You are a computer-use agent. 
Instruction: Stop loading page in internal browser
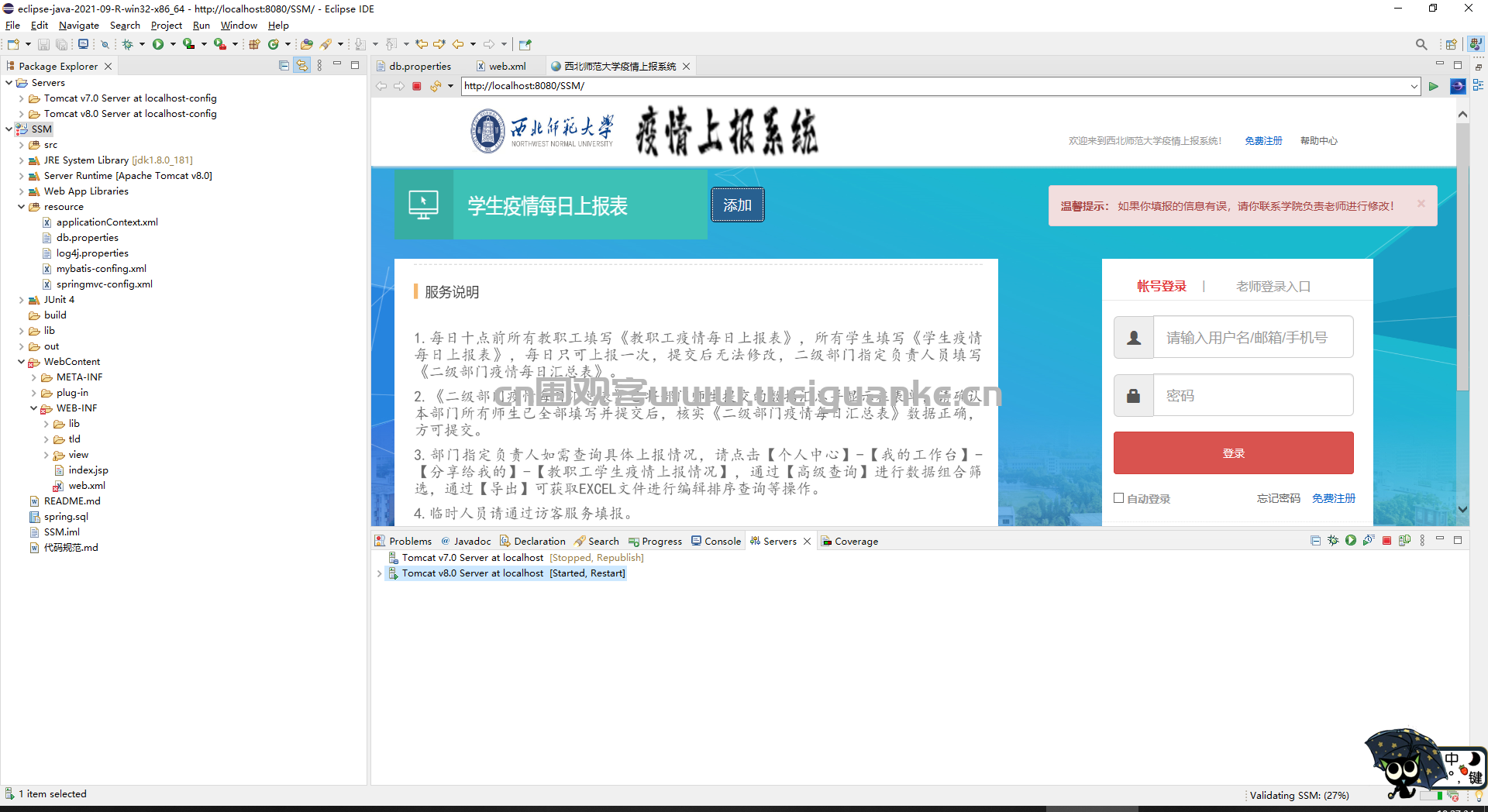click(417, 86)
